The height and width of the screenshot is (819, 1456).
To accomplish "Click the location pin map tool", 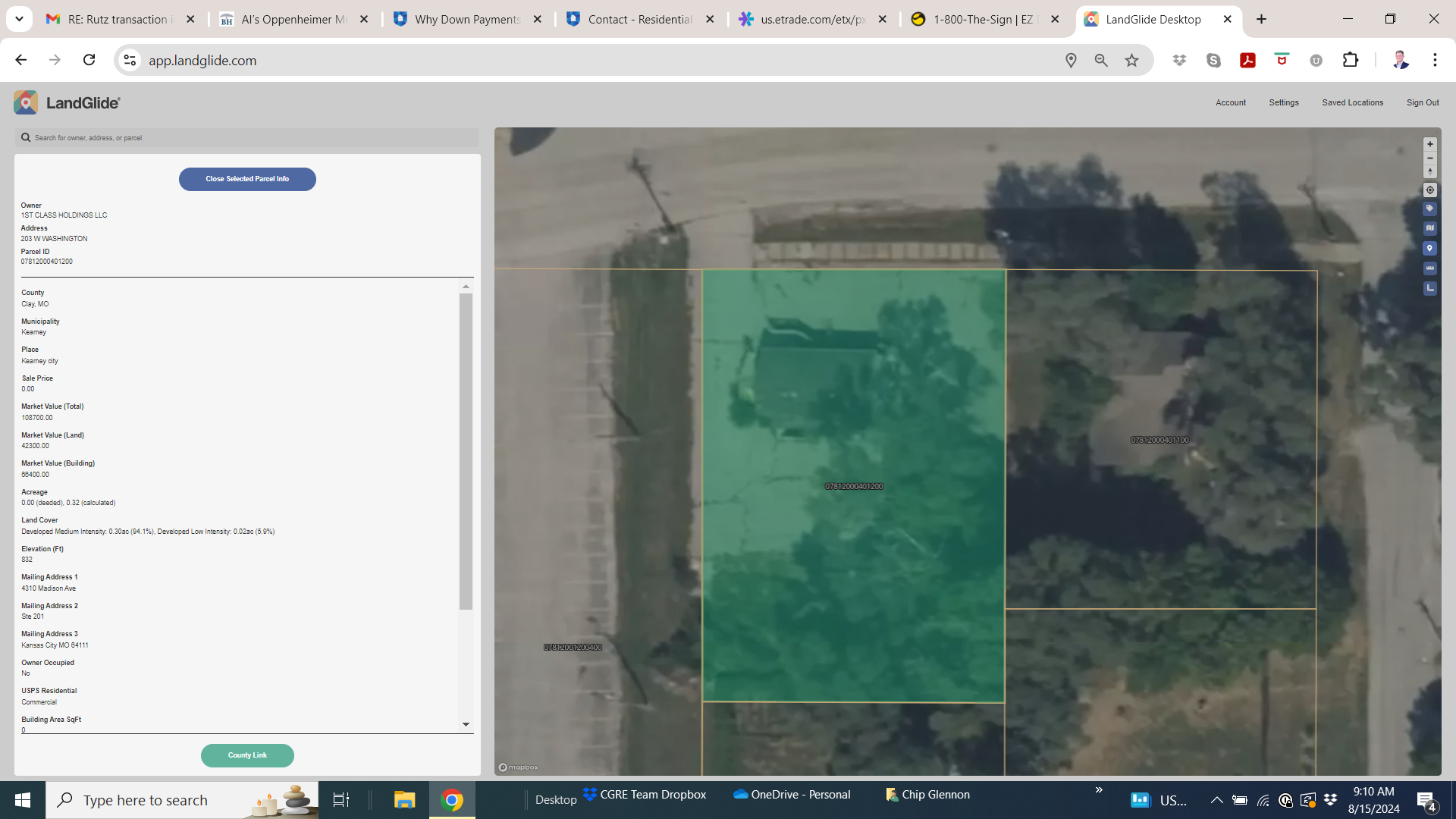I will (1429, 249).
